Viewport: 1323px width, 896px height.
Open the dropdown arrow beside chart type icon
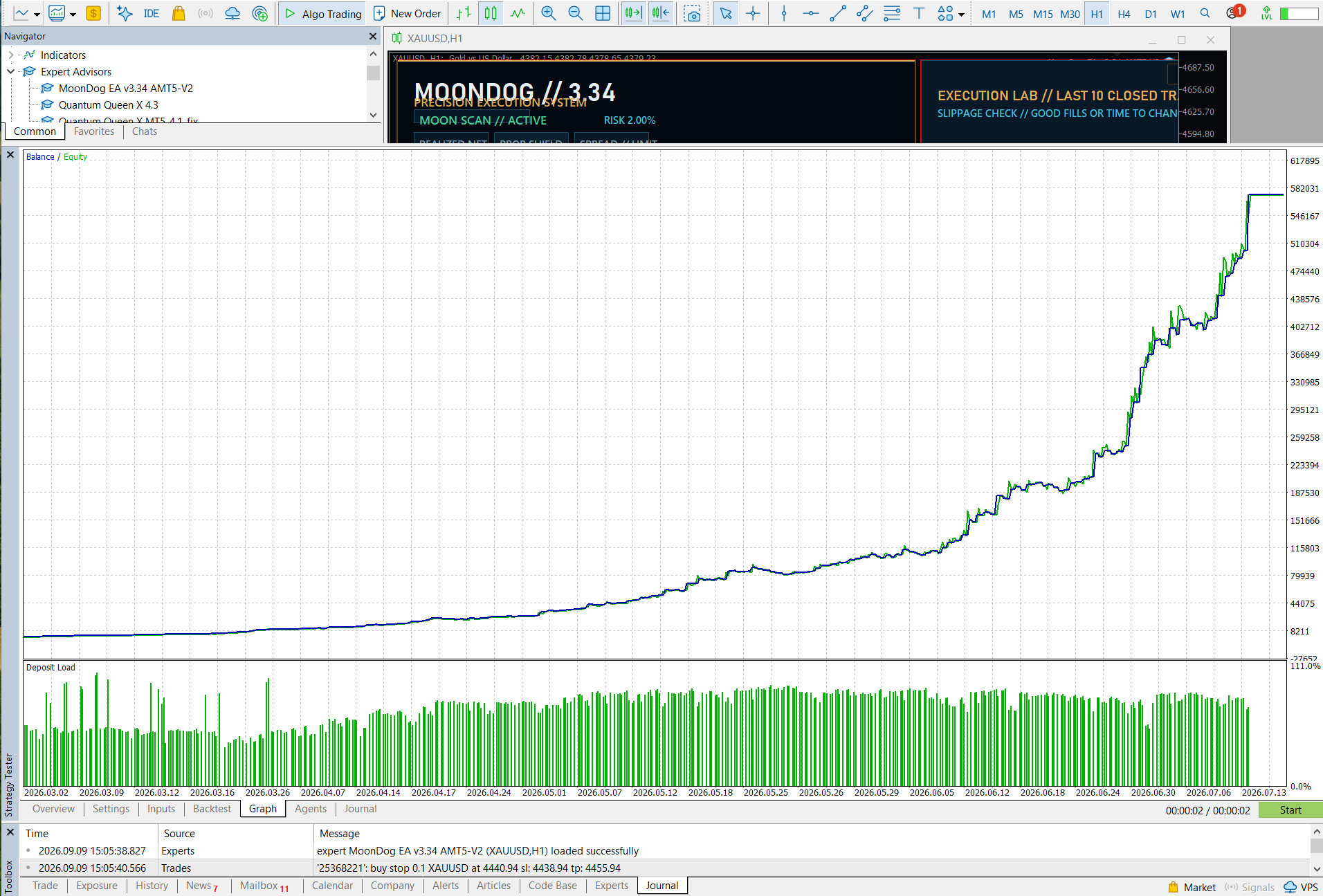click(x=37, y=14)
